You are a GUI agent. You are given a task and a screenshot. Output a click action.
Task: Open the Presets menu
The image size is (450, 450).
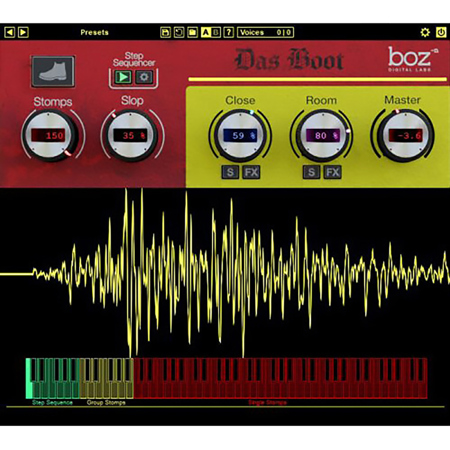pyautogui.click(x=94, y=32)
